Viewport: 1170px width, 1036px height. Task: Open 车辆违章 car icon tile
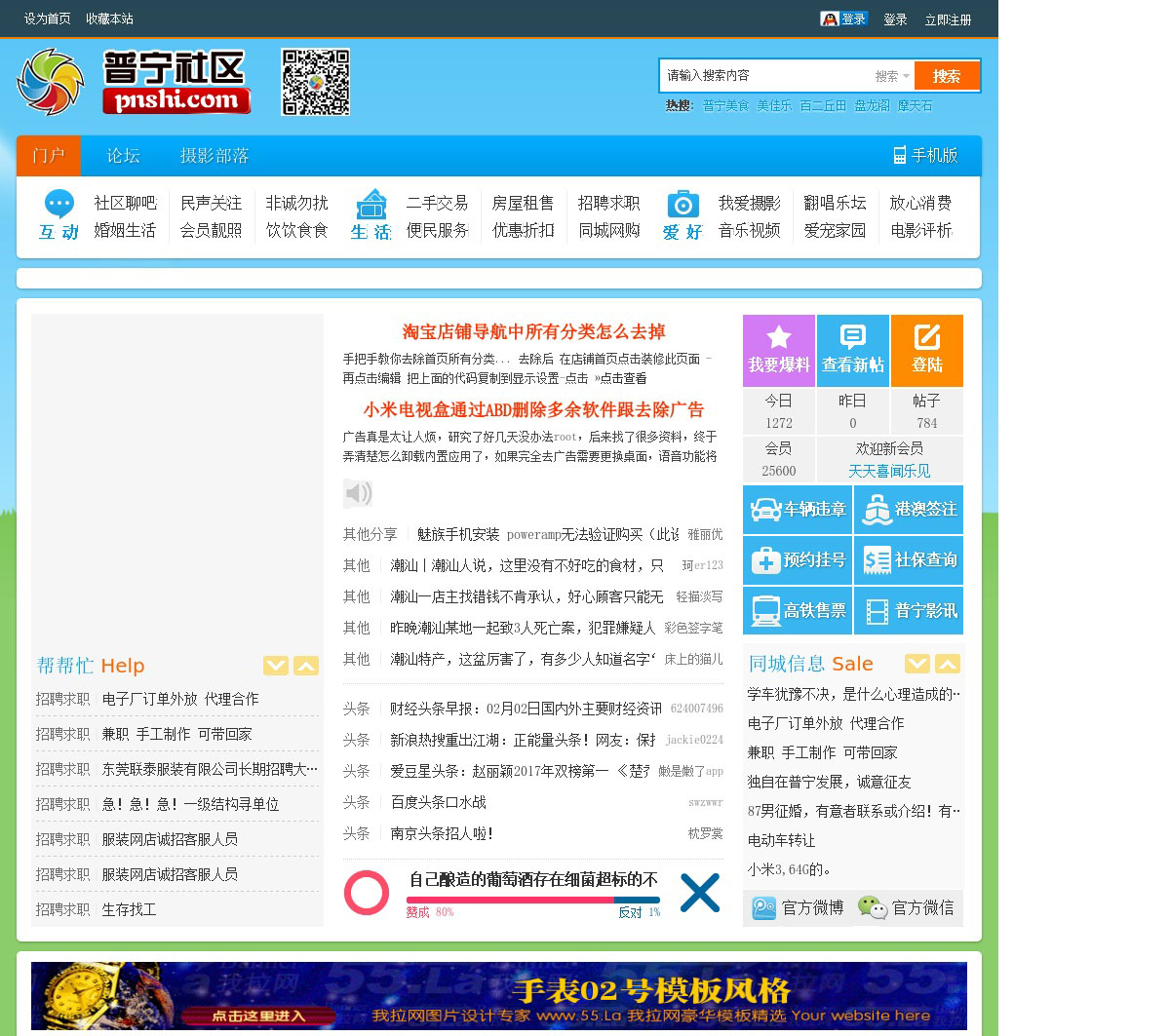pyautogui.click(x=798, y=510)
